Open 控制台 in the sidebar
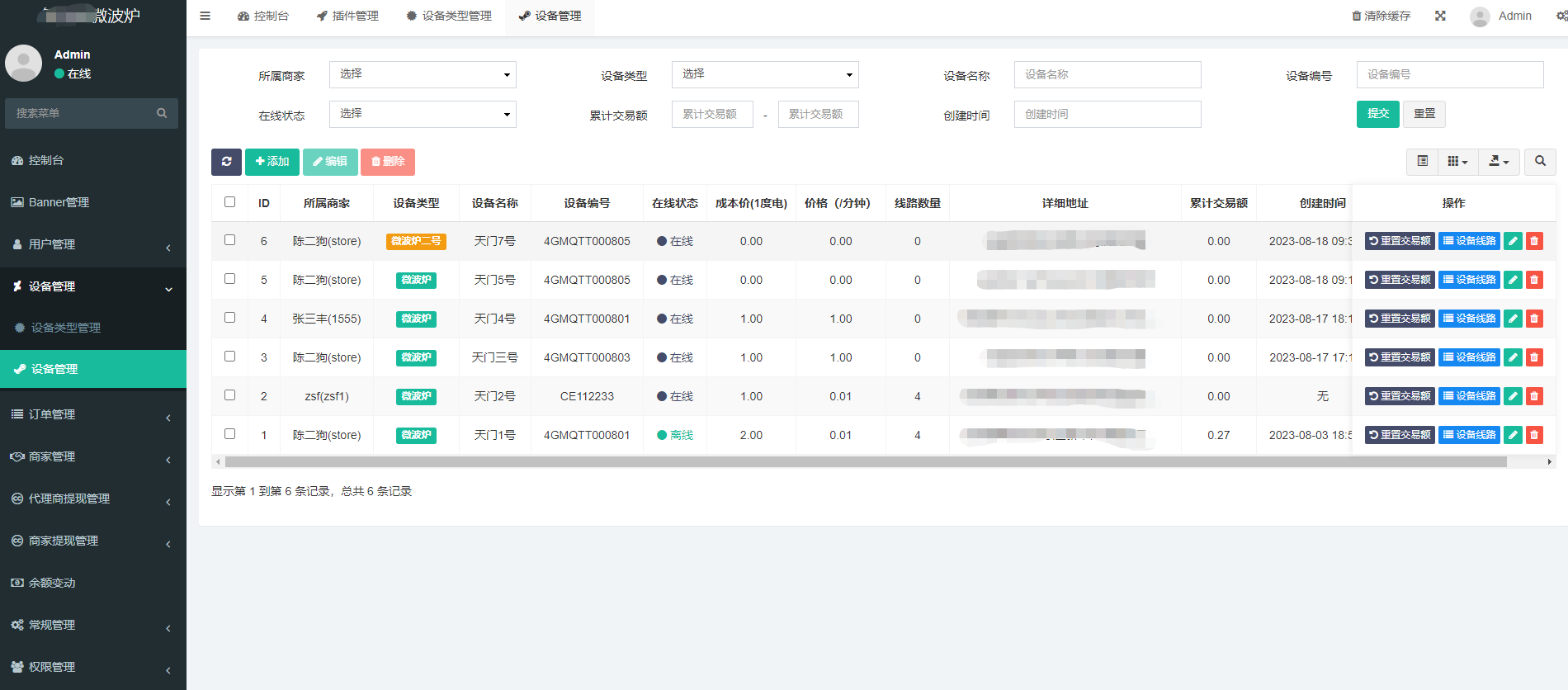1568x690 pixels. pos(93,160)
